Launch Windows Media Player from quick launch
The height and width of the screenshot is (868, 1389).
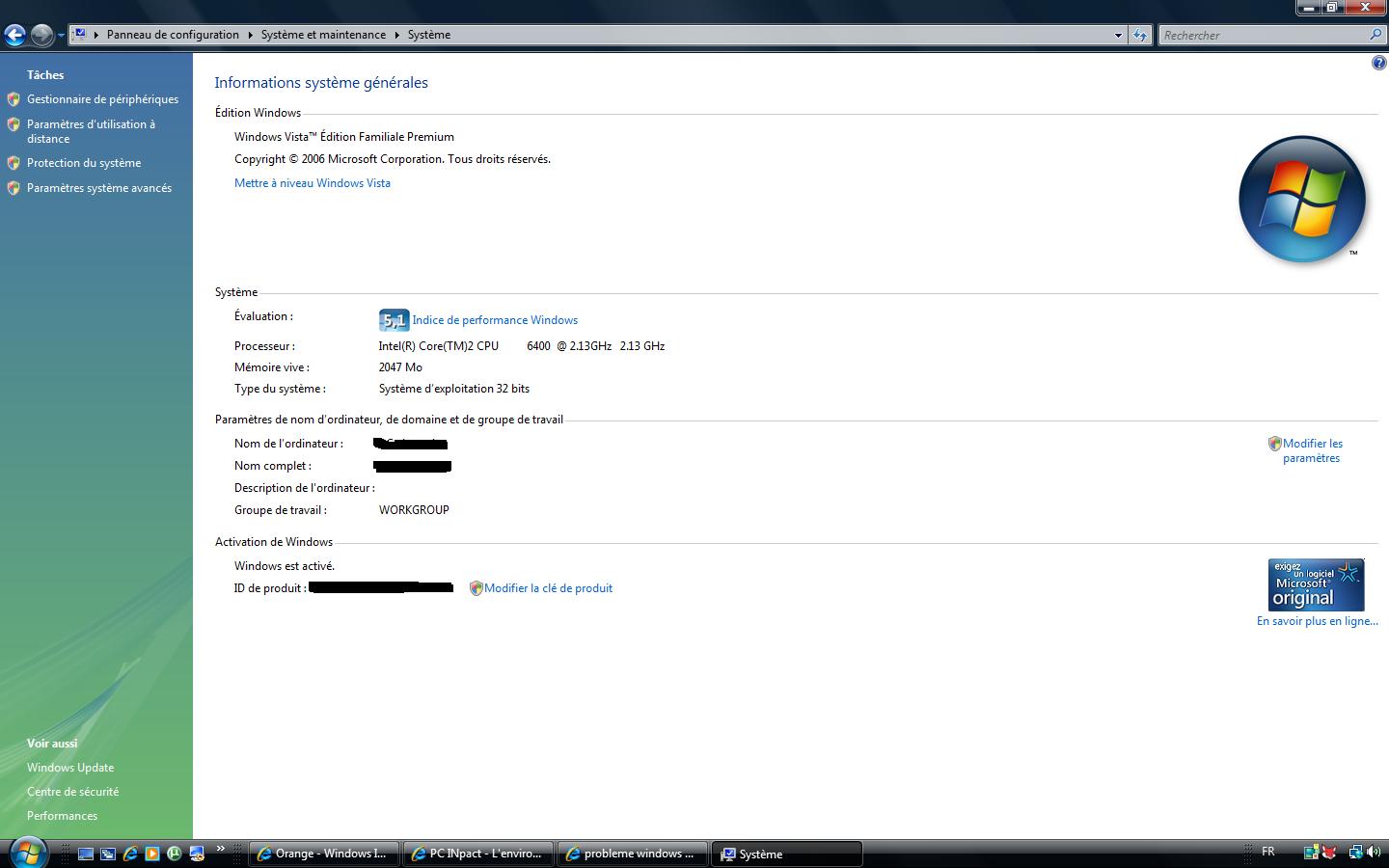(x=152, y=854)
